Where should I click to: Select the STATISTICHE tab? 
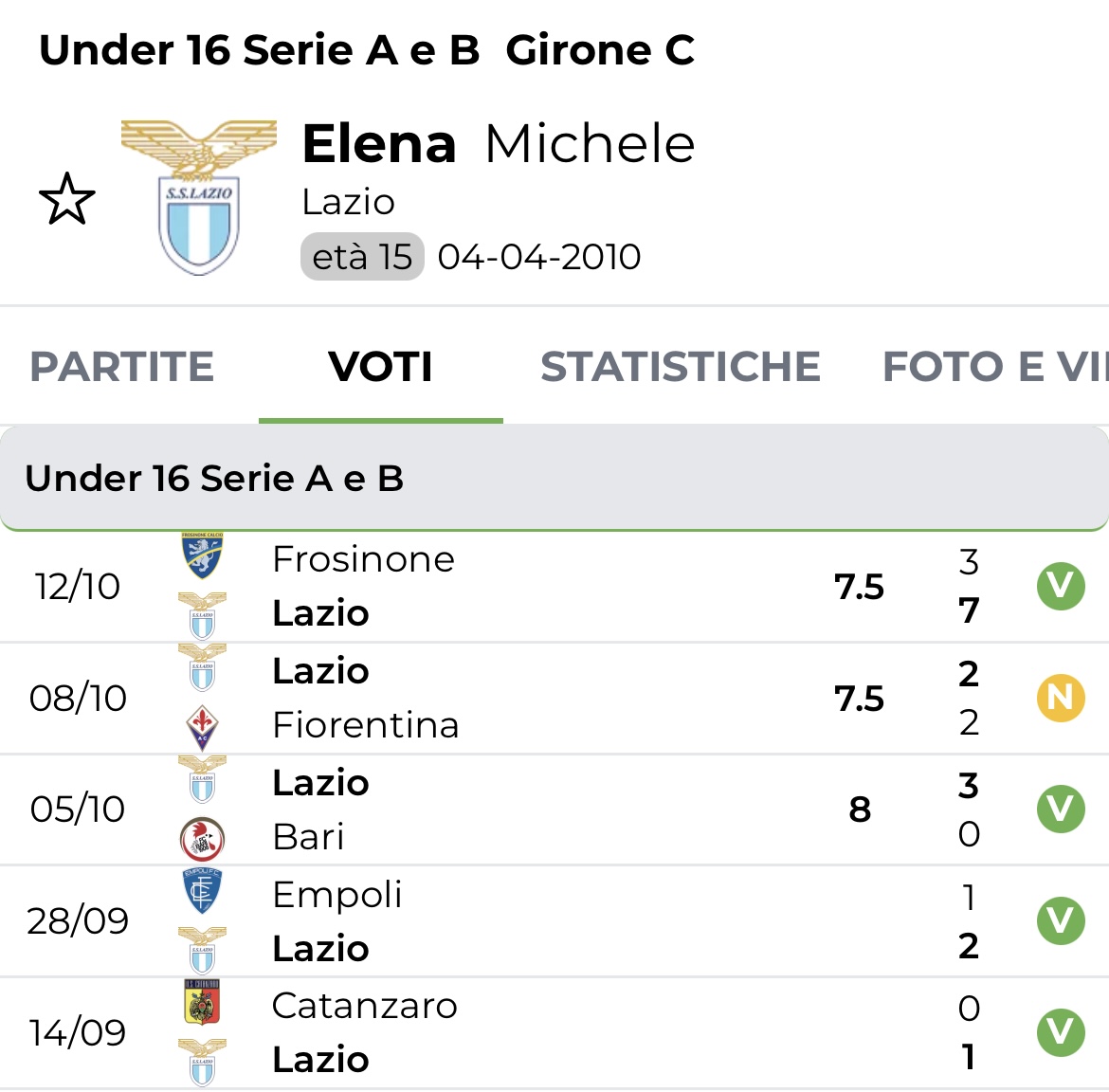[680, 367]
